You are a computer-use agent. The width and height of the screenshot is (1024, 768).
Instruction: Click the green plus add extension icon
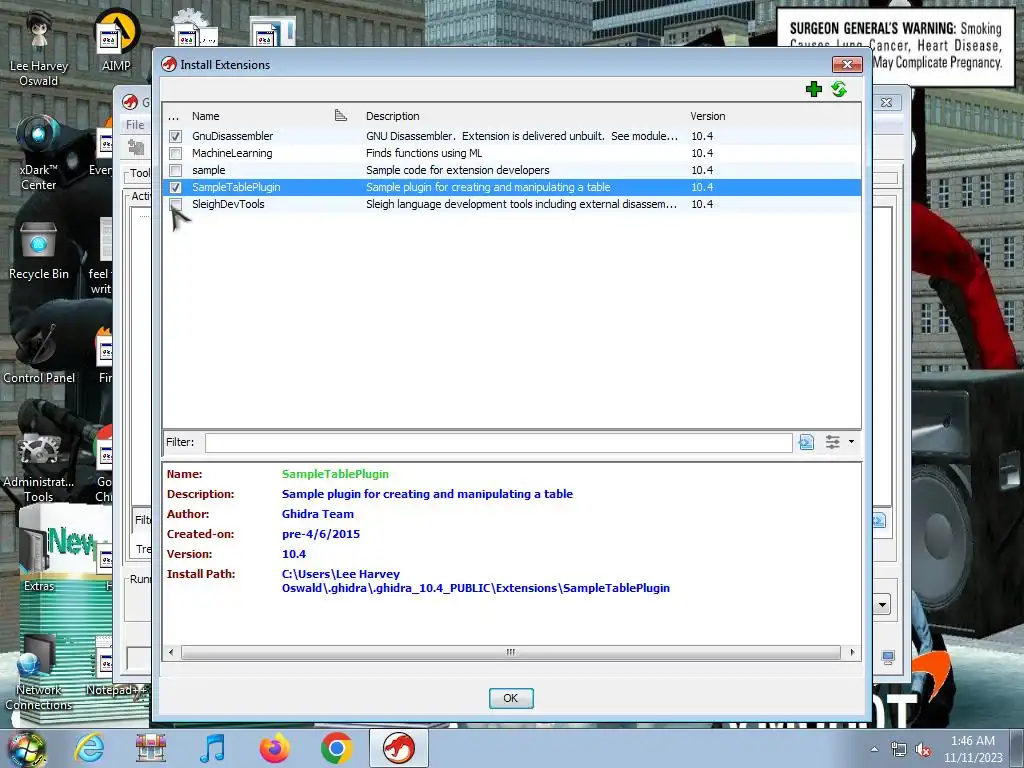tap(814, 89)
